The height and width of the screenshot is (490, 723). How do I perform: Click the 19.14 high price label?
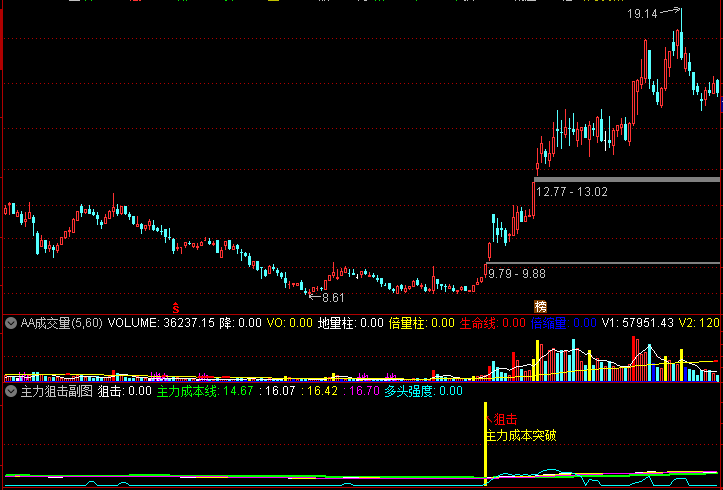click(642, 14)
